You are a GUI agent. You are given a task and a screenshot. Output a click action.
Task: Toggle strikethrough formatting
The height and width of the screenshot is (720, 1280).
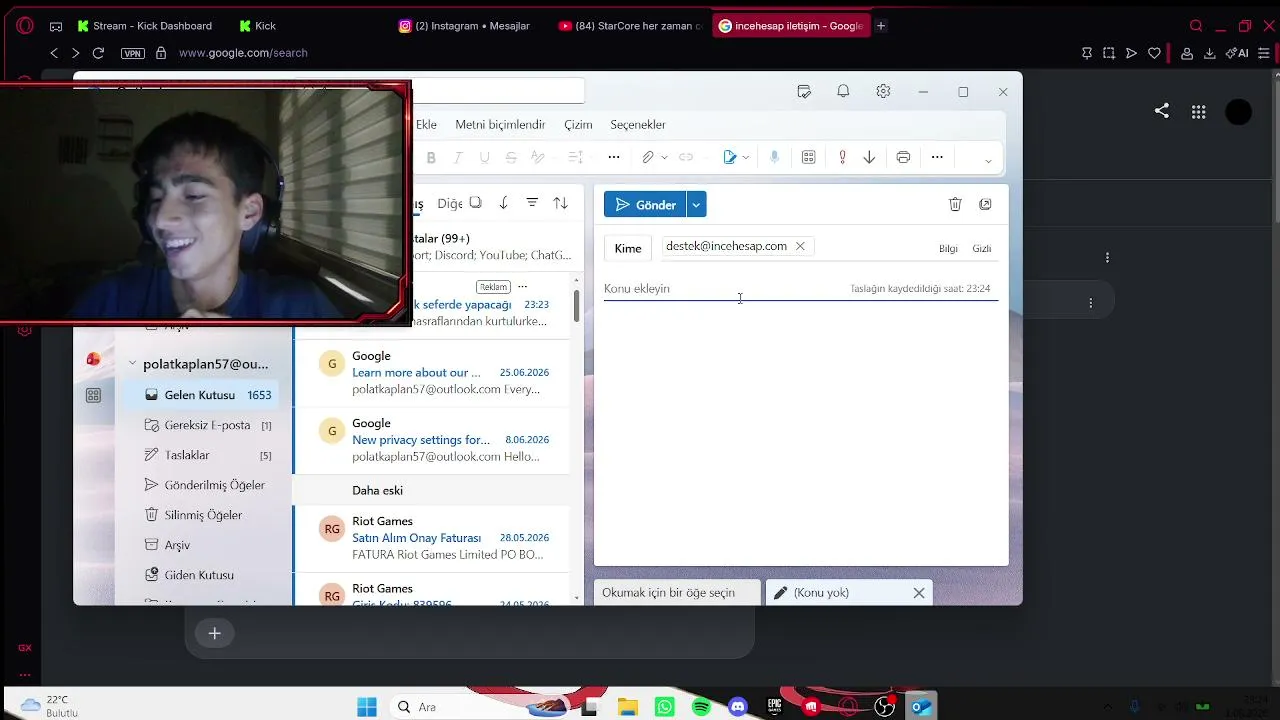pos(511,157)
